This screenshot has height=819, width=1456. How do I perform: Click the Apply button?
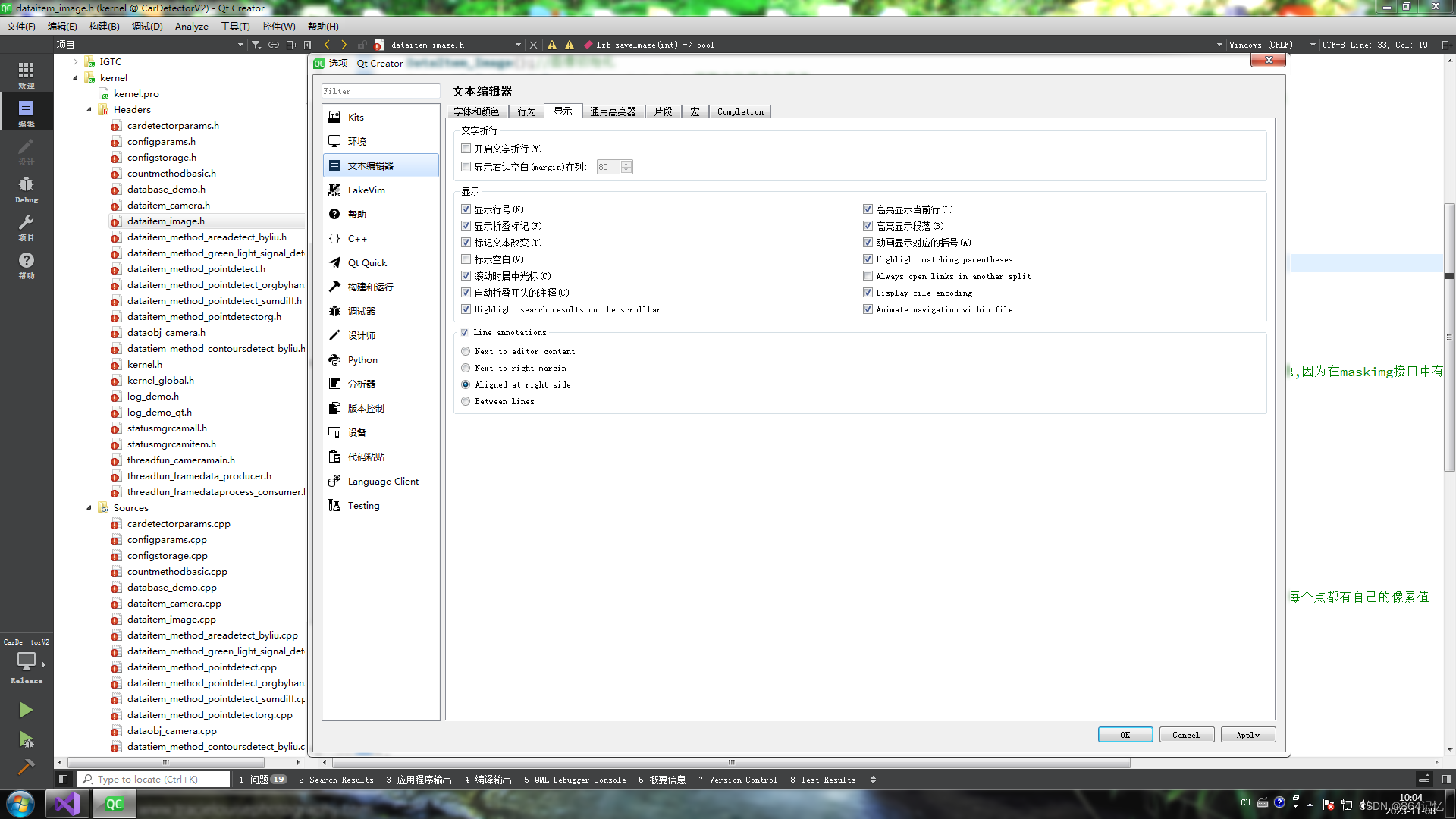pos(1248,734)
